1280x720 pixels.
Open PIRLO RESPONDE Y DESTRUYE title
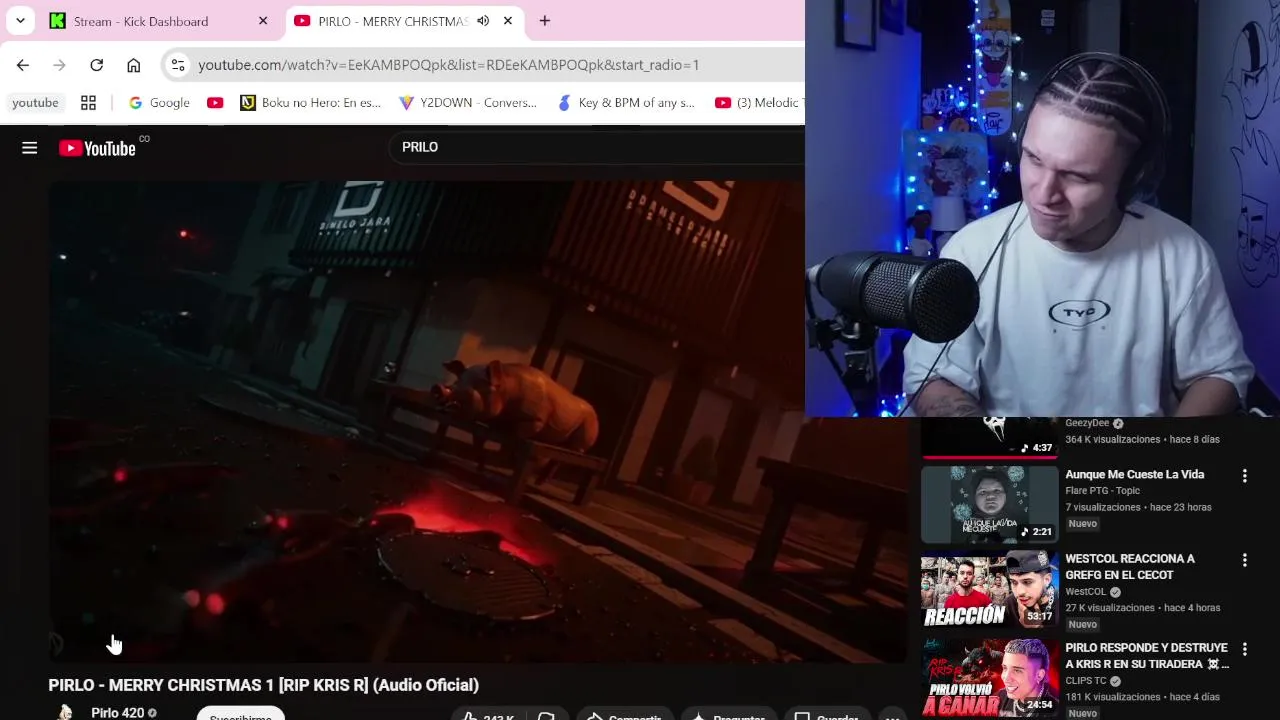pyautogui.click(x=1146, y=656)
